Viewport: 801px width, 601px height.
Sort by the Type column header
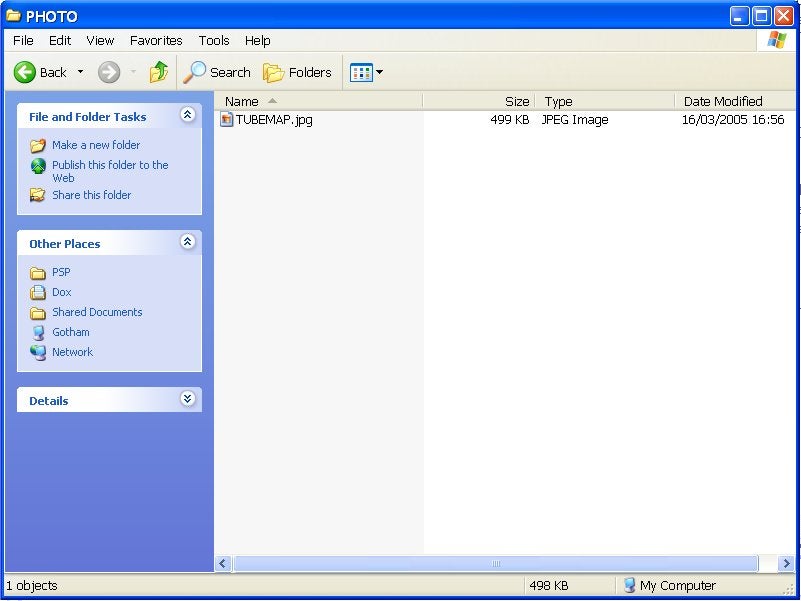605,101
